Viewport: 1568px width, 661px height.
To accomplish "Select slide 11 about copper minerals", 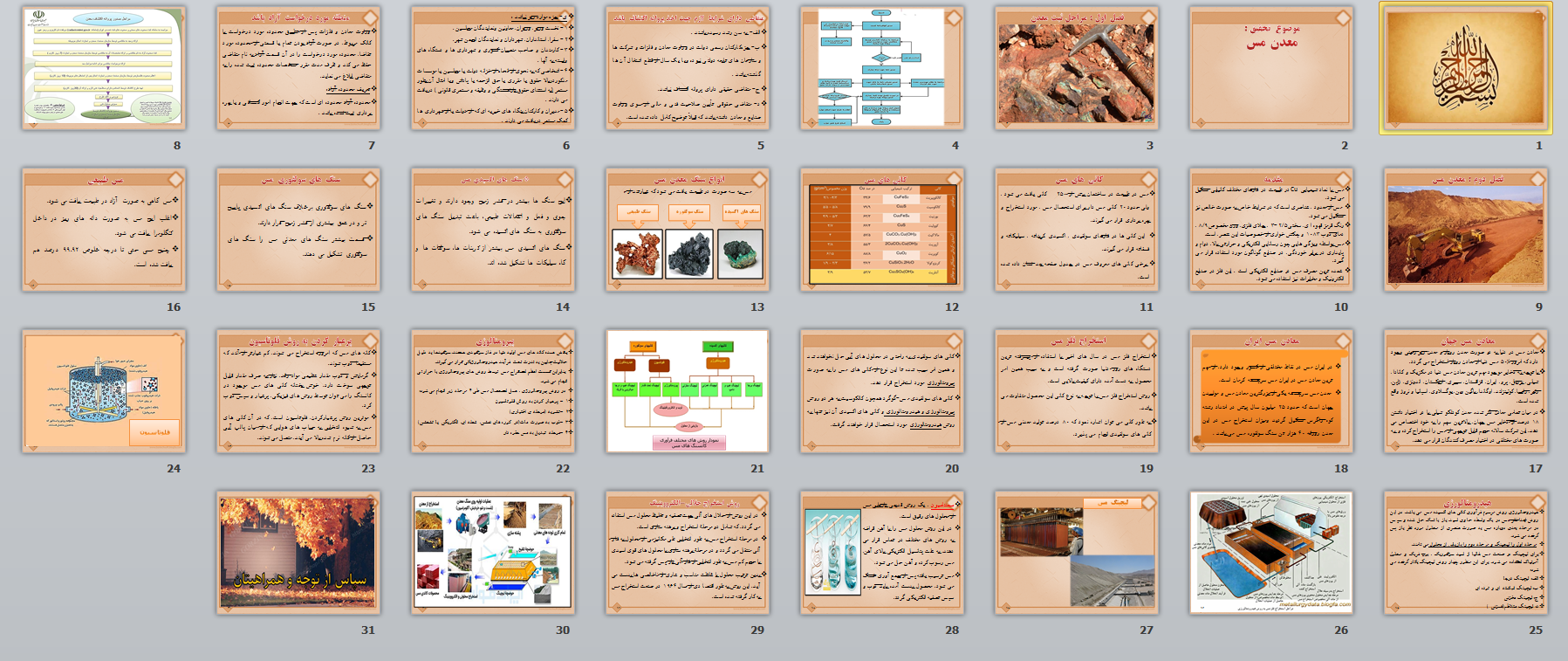I will 1077,230.
